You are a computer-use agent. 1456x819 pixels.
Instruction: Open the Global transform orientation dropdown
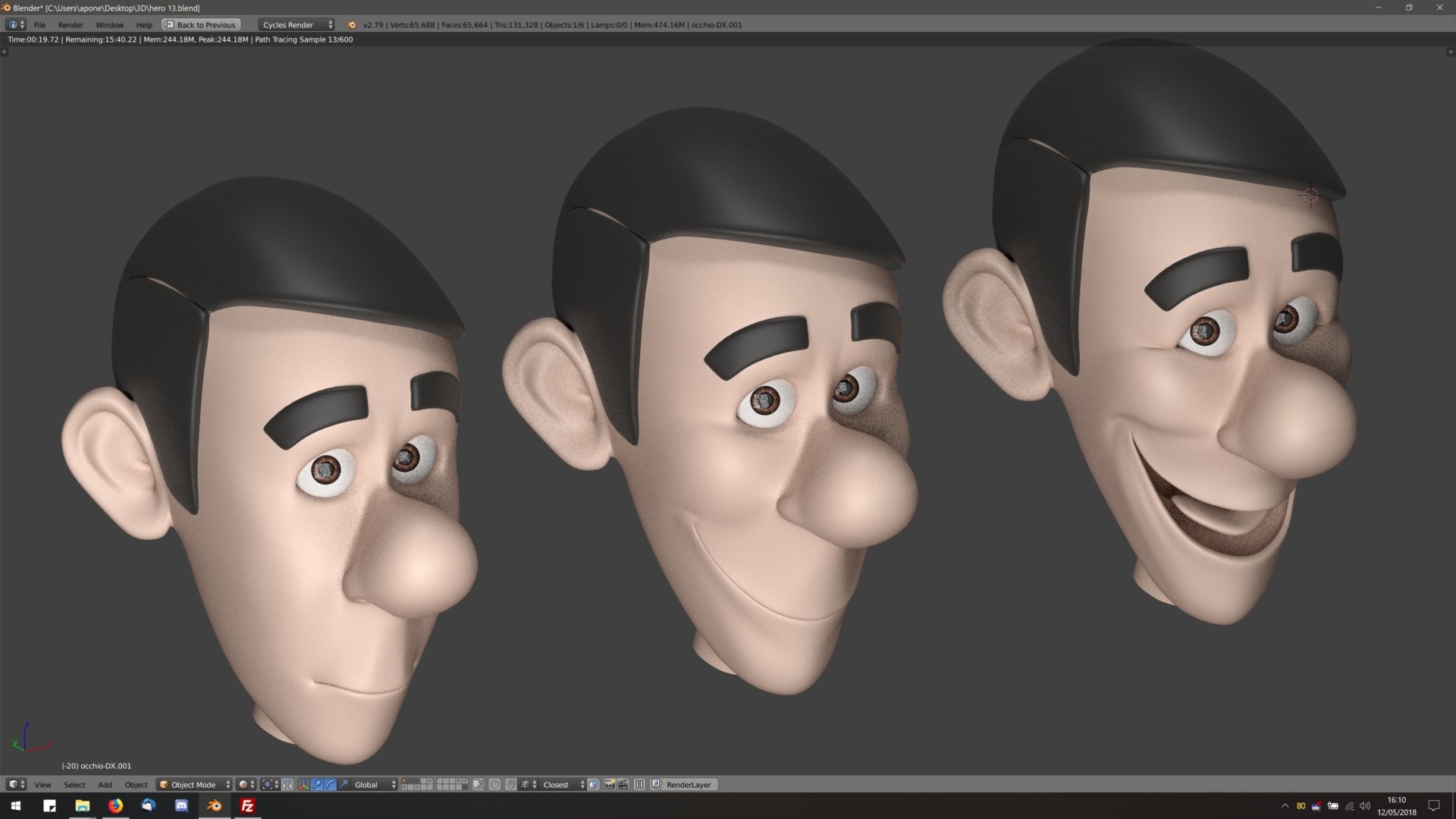[374, 784]
